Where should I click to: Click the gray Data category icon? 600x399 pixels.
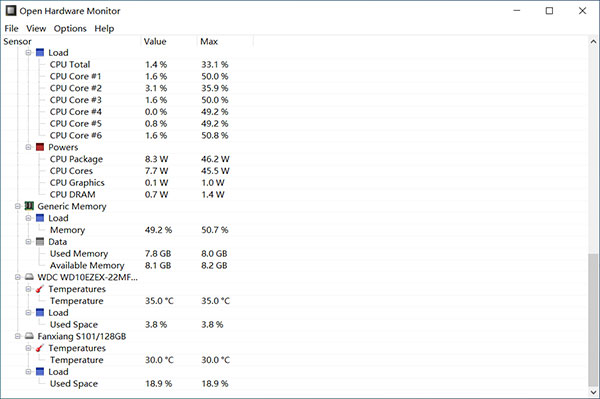point(40,241)
